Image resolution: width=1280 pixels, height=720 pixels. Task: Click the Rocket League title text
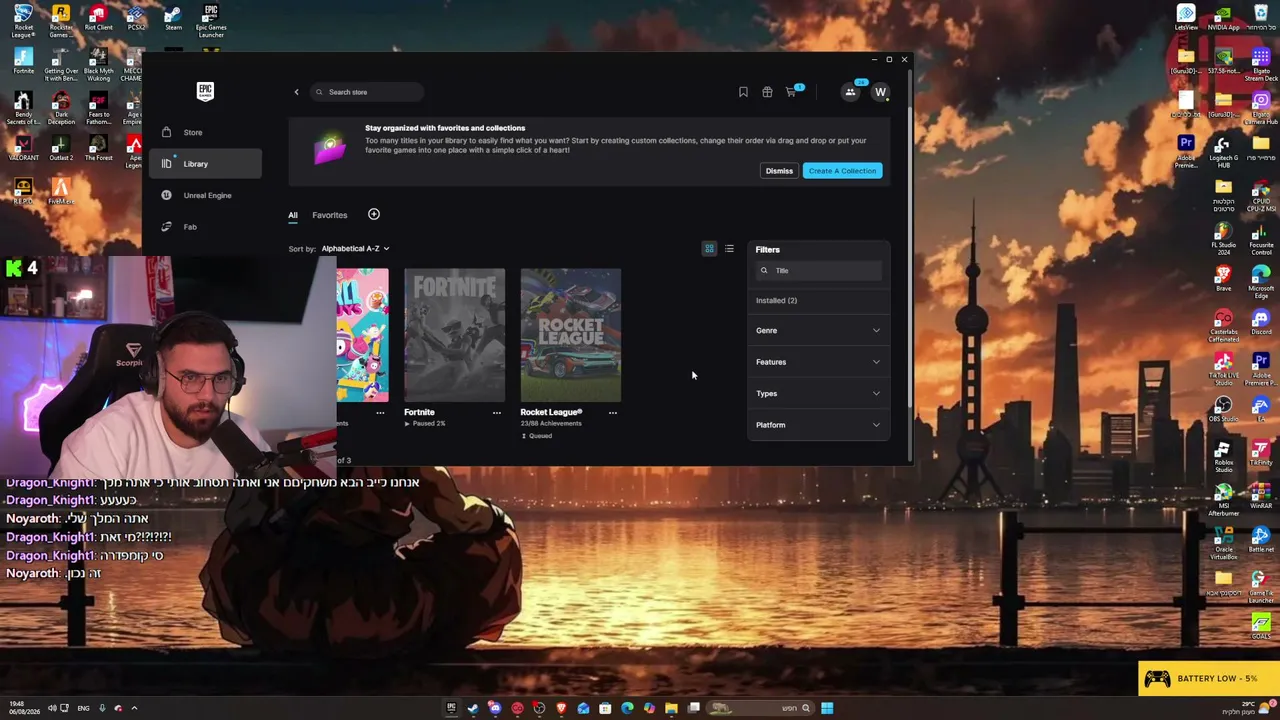pos(551,412)
